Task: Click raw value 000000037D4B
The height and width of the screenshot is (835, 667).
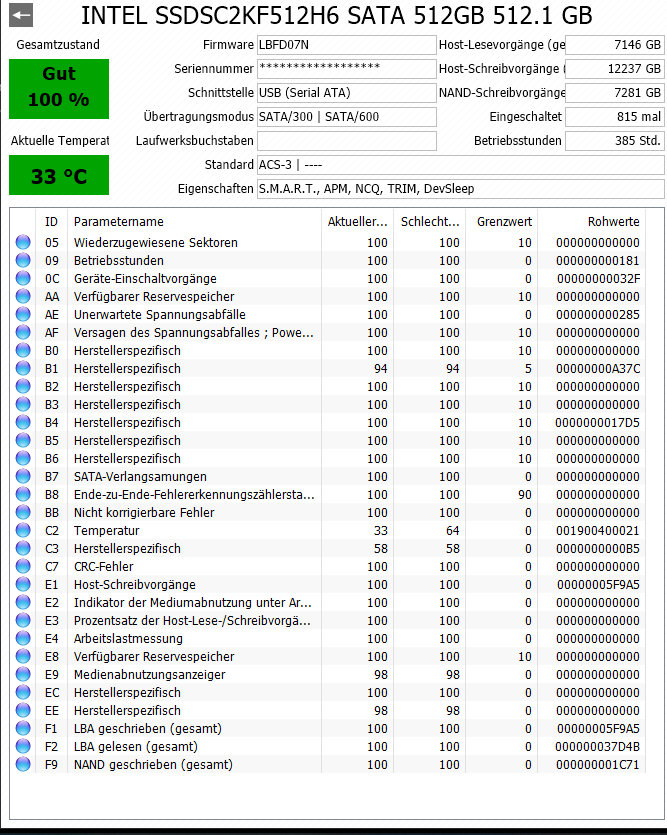Action: click(597, 747)
